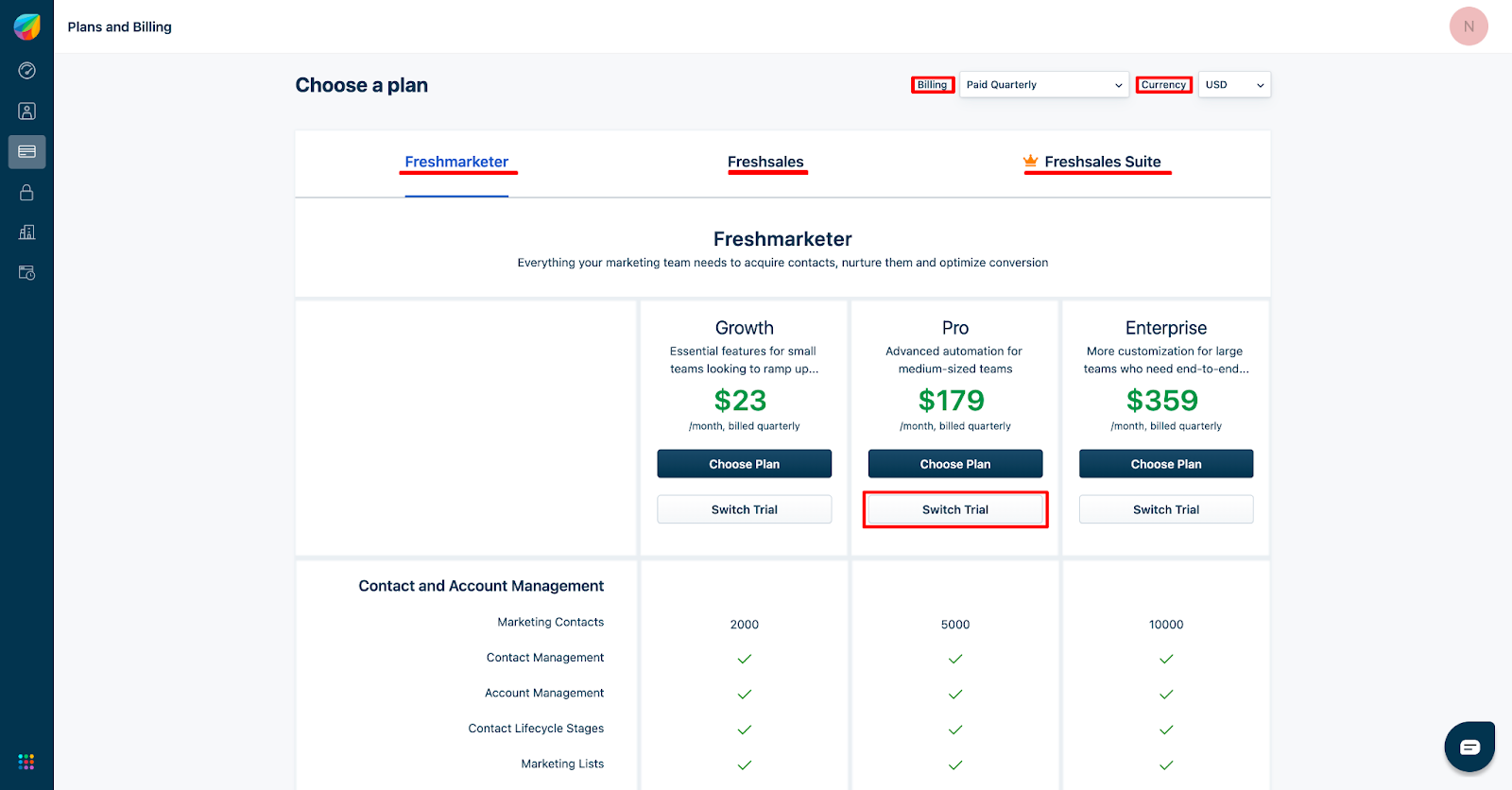Click the Plans and Billing page title
The image size is (1512, 790).
(120, 26)
